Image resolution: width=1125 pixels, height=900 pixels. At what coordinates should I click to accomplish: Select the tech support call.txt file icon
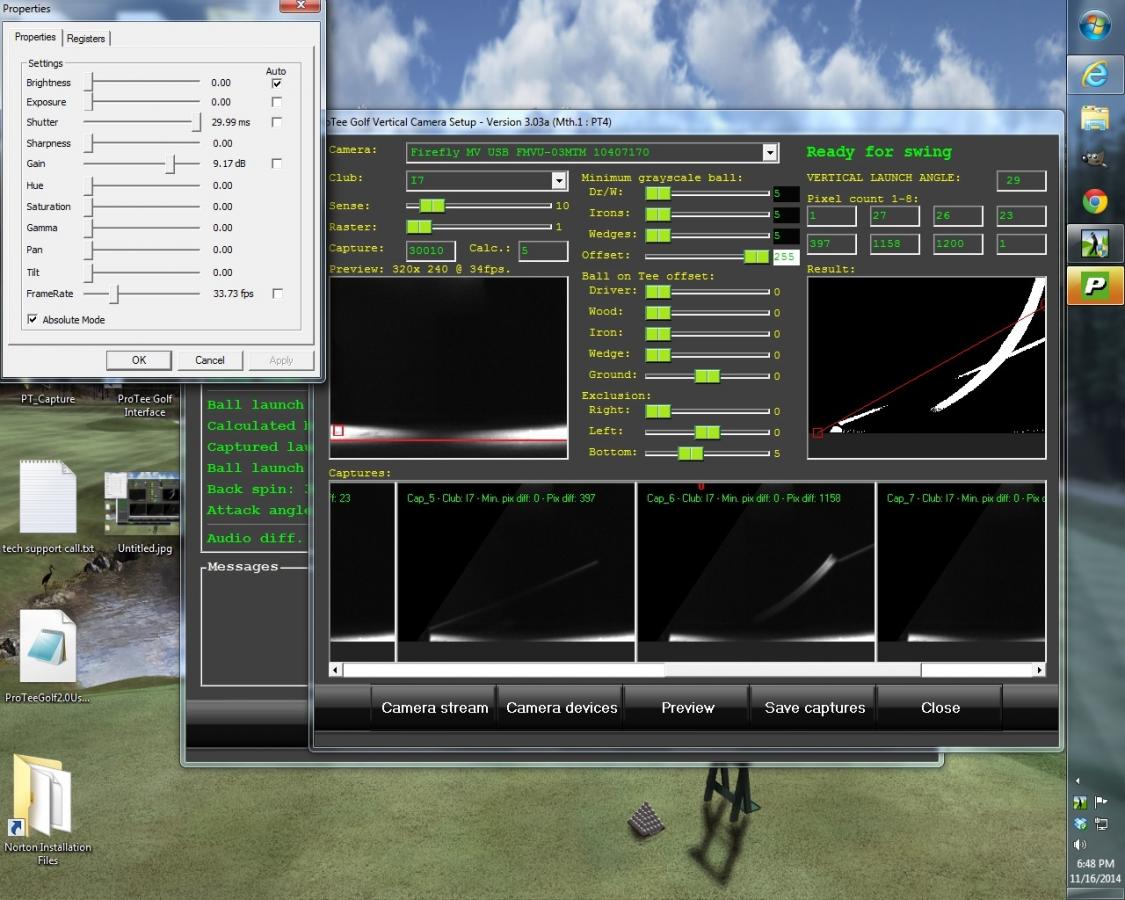point(47,508)
